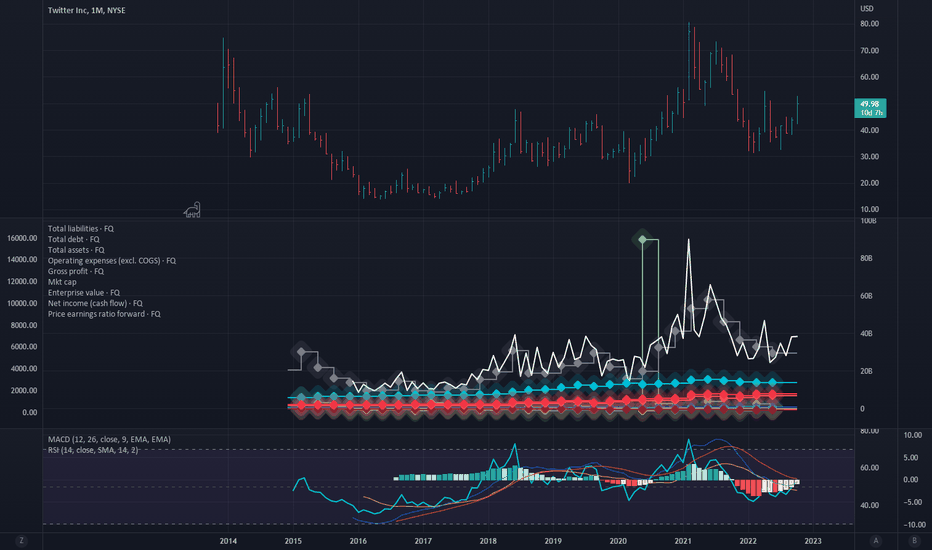This screenshot has height=550, width=932.
Task: Click the 80.00 price axis label
Action: [870, 24]
